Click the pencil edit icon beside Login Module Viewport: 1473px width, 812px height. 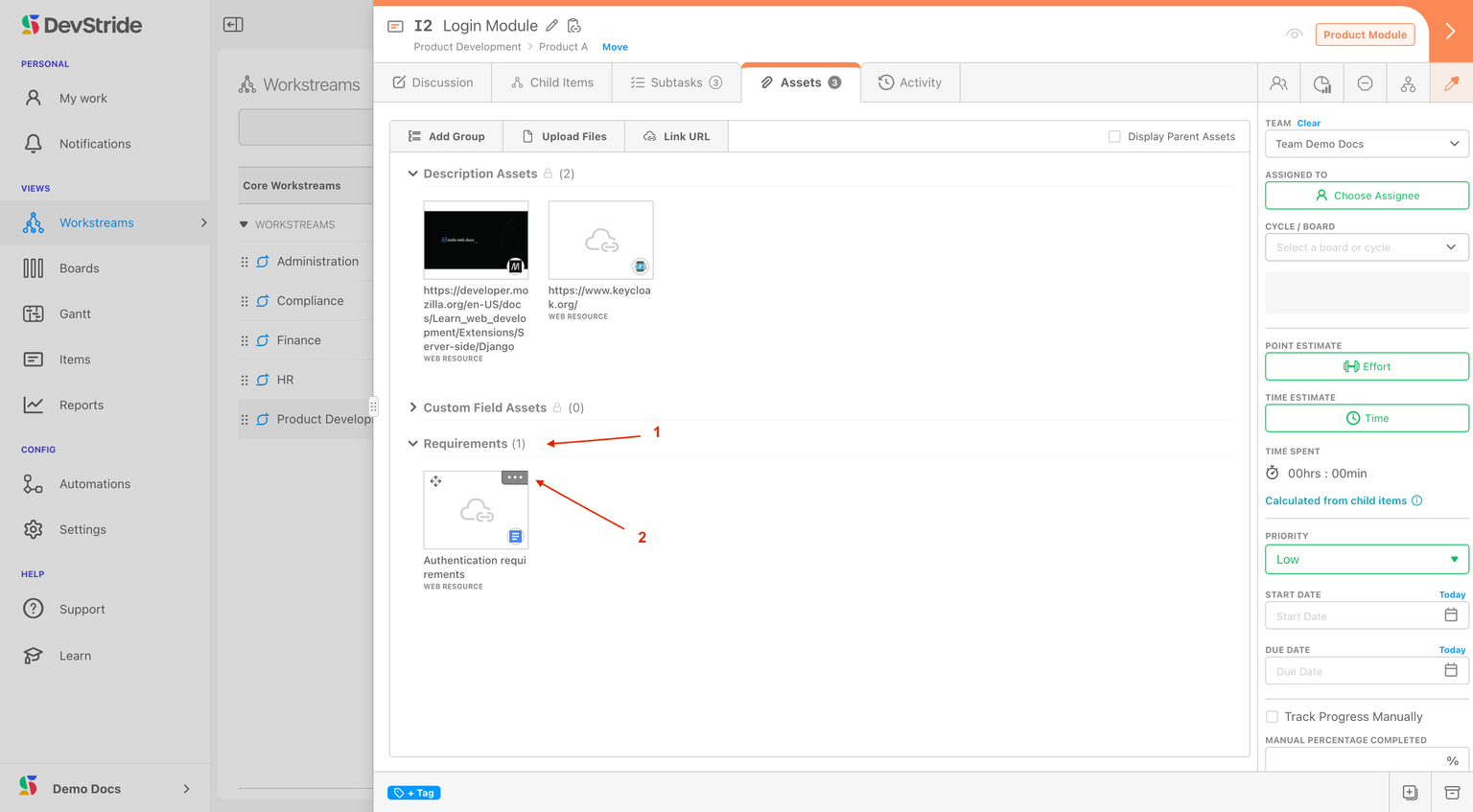[551, 26]
